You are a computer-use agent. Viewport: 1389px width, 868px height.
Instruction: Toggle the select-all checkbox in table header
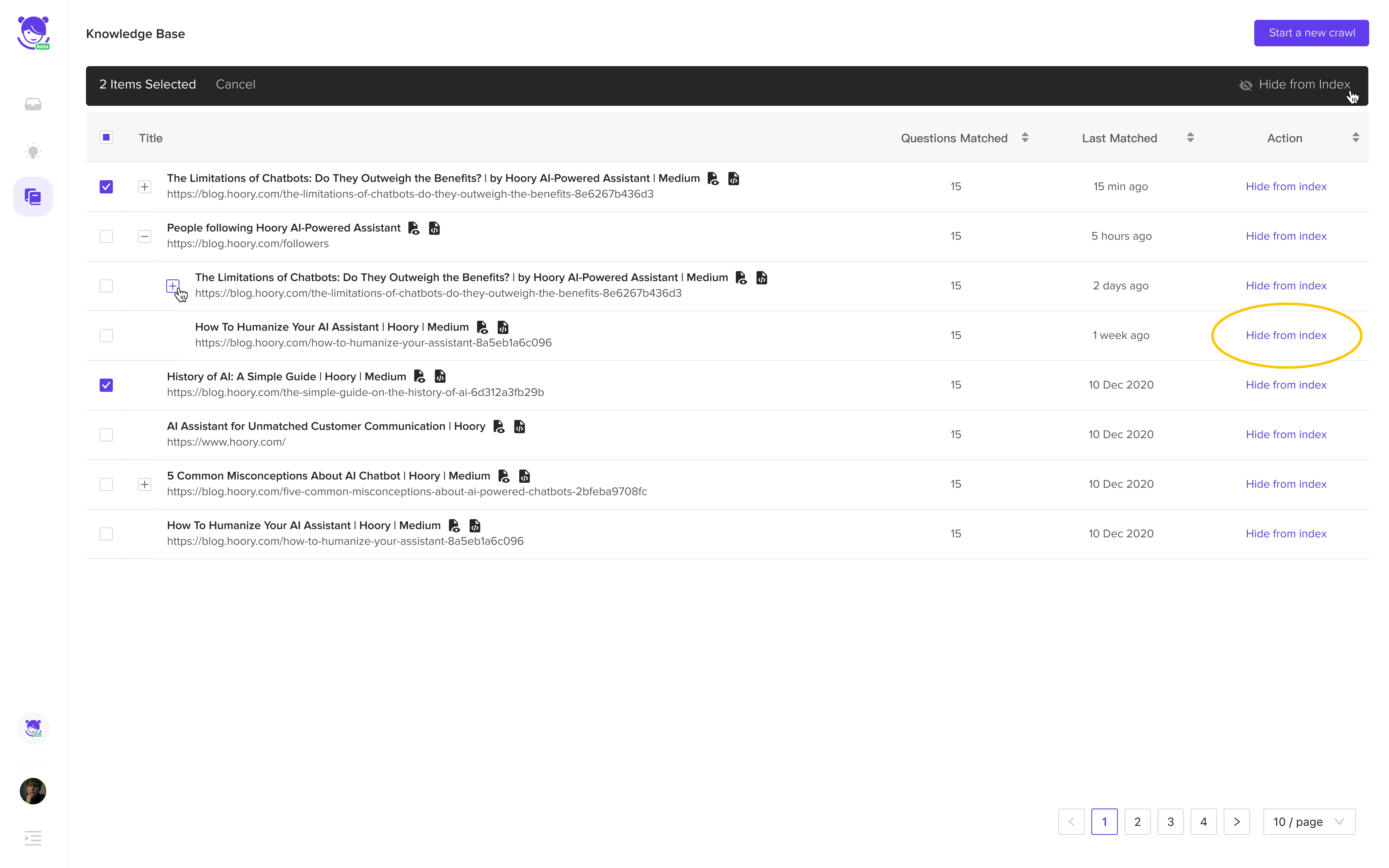click(x=106, y=137)
